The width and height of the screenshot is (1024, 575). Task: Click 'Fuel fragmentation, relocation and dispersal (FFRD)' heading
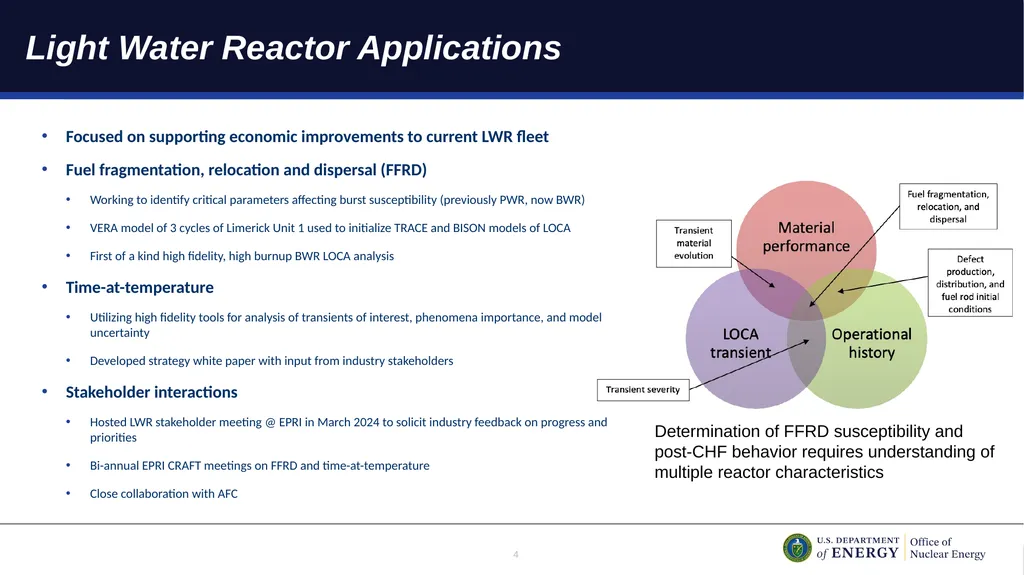[x=246, y=170]
